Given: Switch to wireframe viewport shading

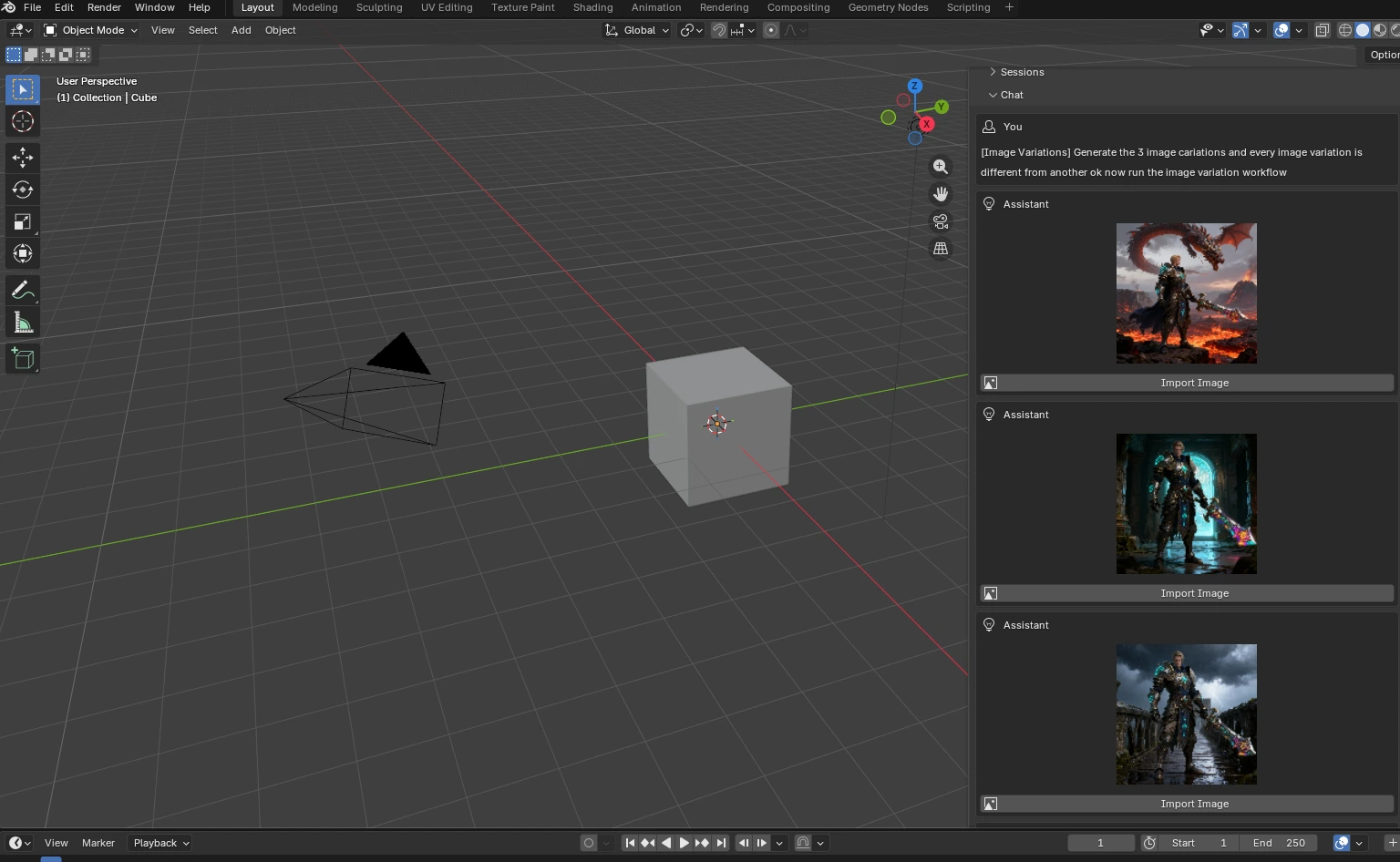Looking at the screenshot, I should point(1344,30).
